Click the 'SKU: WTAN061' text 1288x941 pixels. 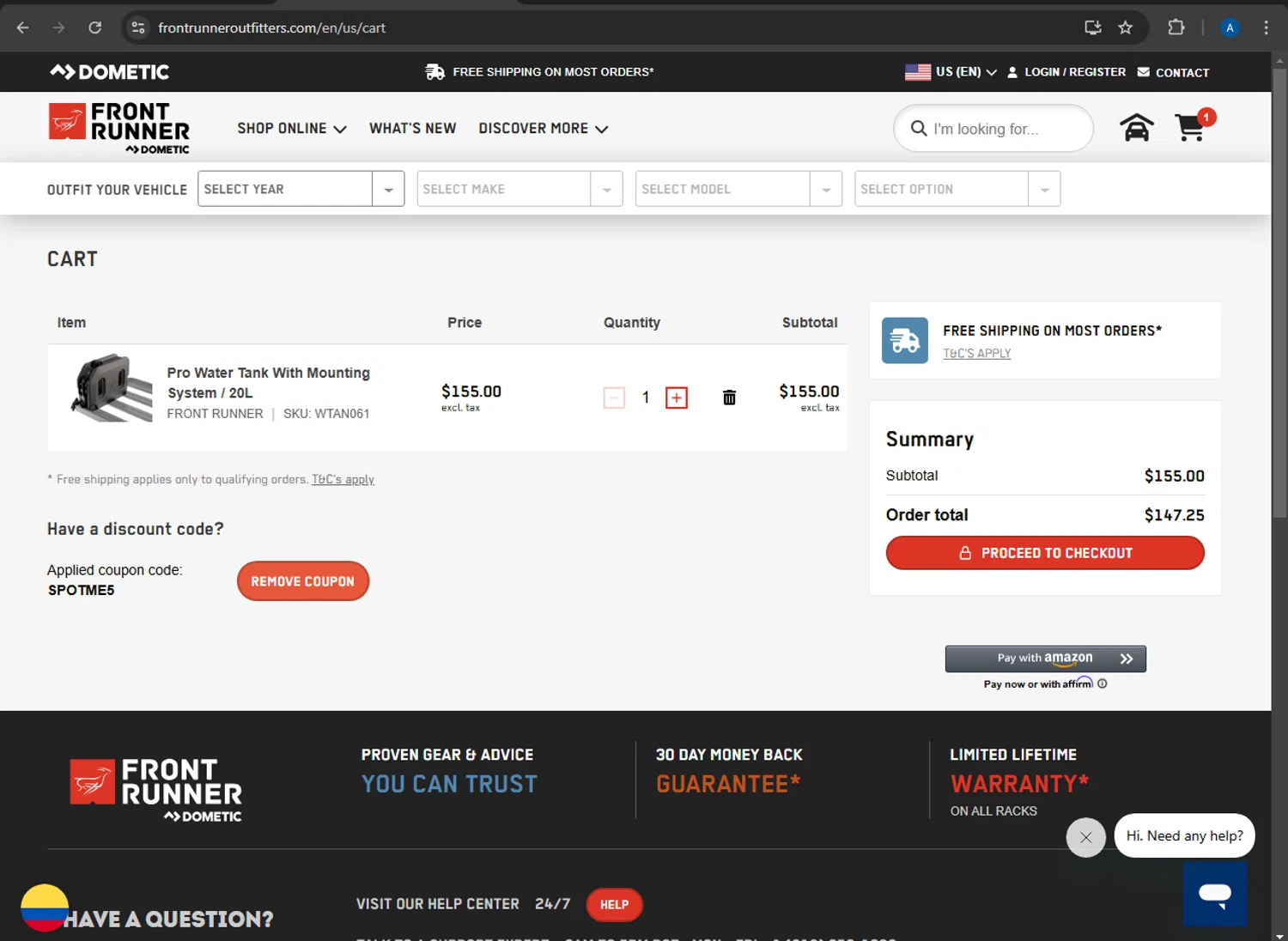tap(326, 414)
